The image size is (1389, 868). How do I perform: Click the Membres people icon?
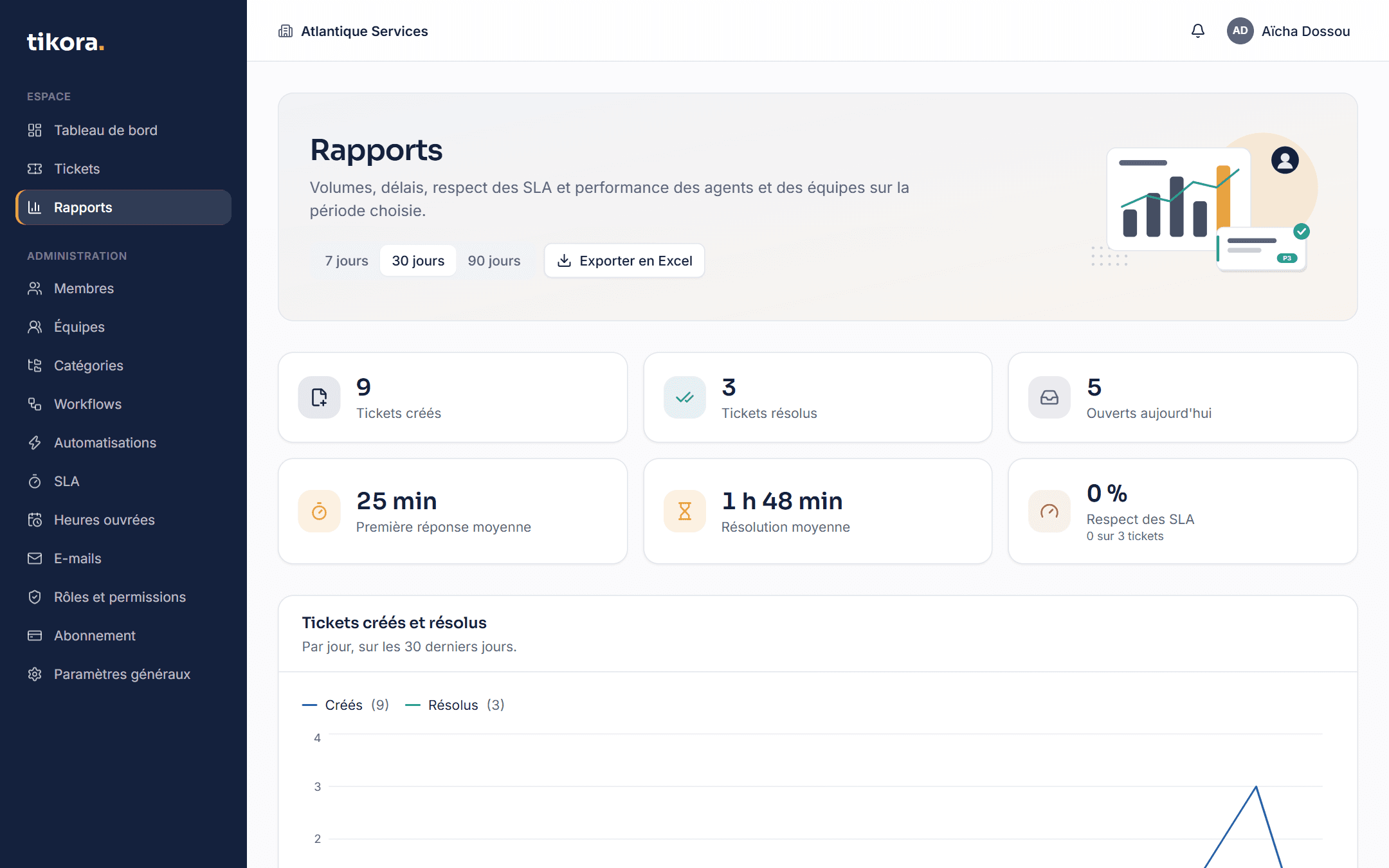35,289
